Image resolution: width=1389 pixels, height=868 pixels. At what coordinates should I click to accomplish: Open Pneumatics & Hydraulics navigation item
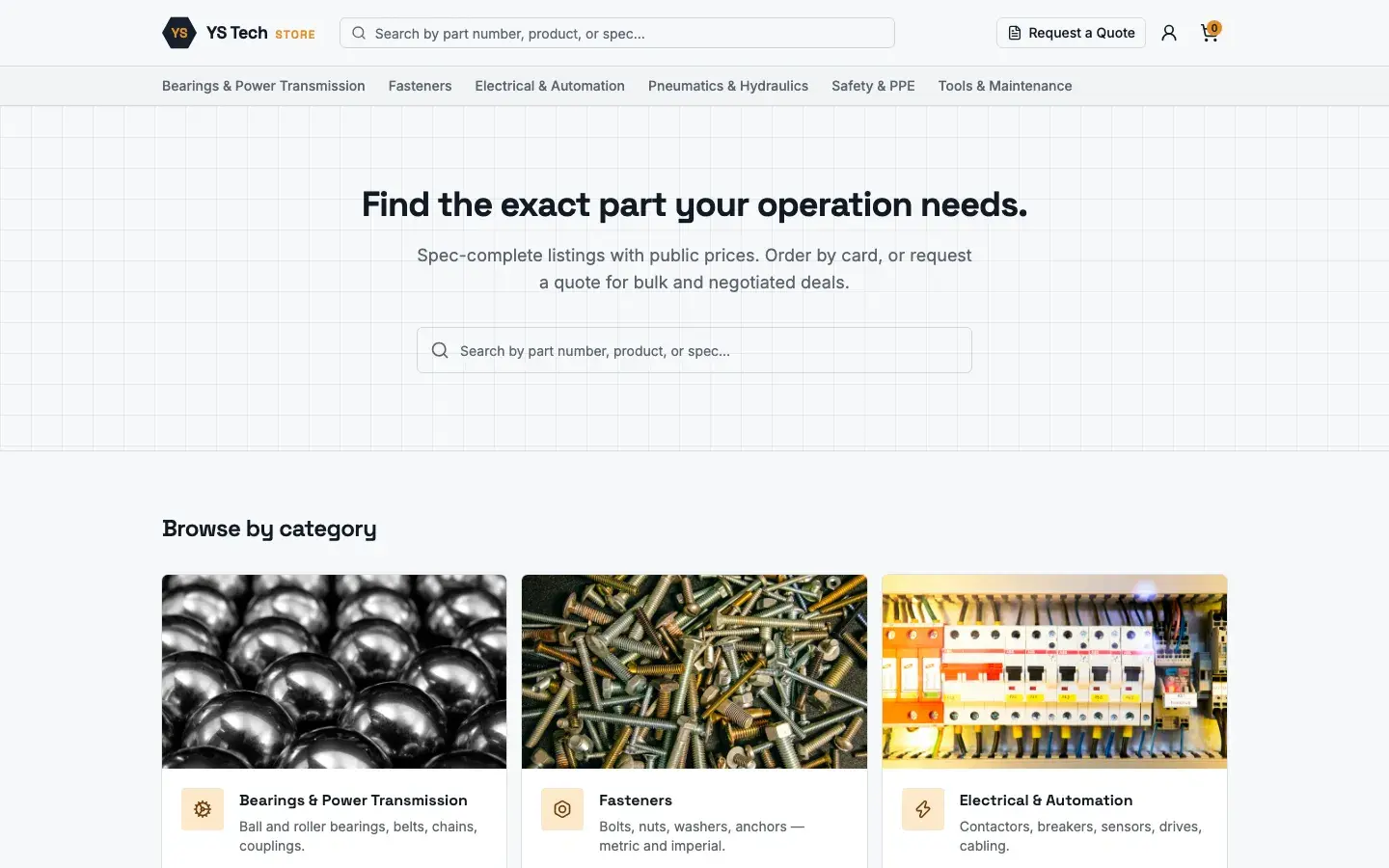coord(728,86)
